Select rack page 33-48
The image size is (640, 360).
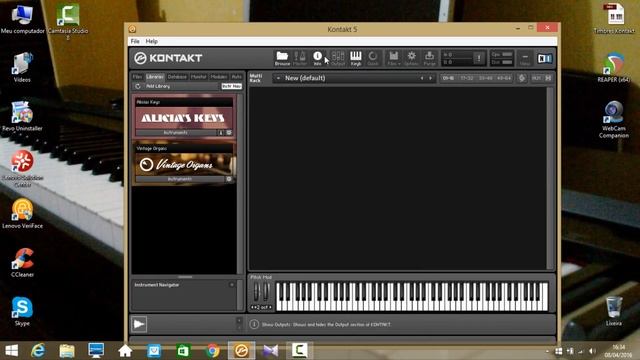(485, 78)
